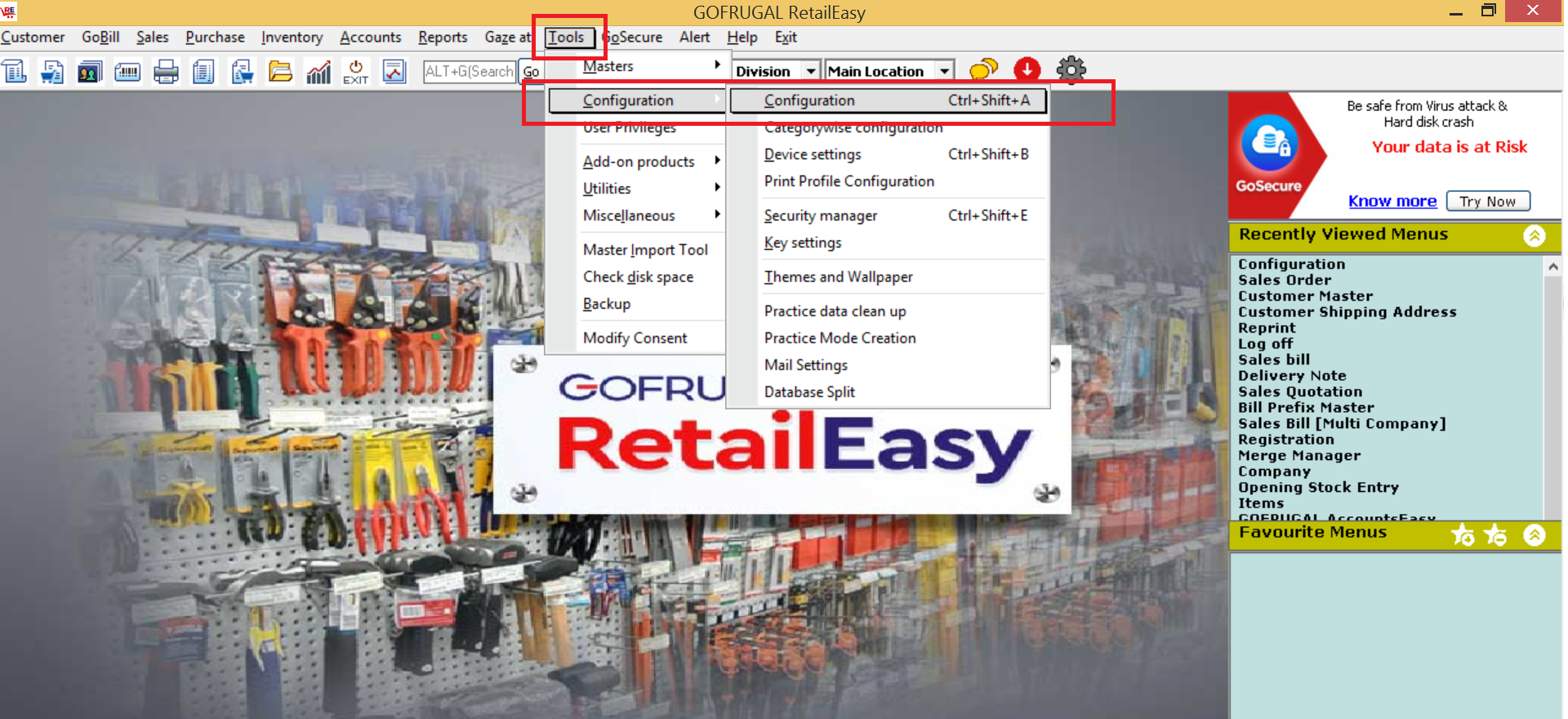Screen dimensions: 1568x719
Task: Choose Modify Consent
Action: click(637, 338)
